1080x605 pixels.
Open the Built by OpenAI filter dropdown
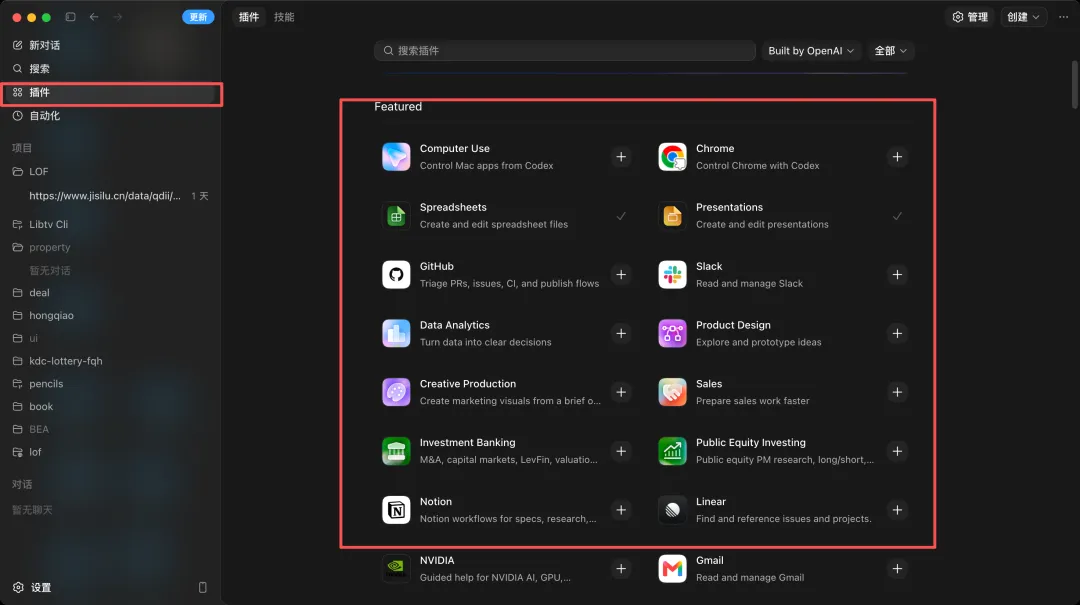coord(811,51)
